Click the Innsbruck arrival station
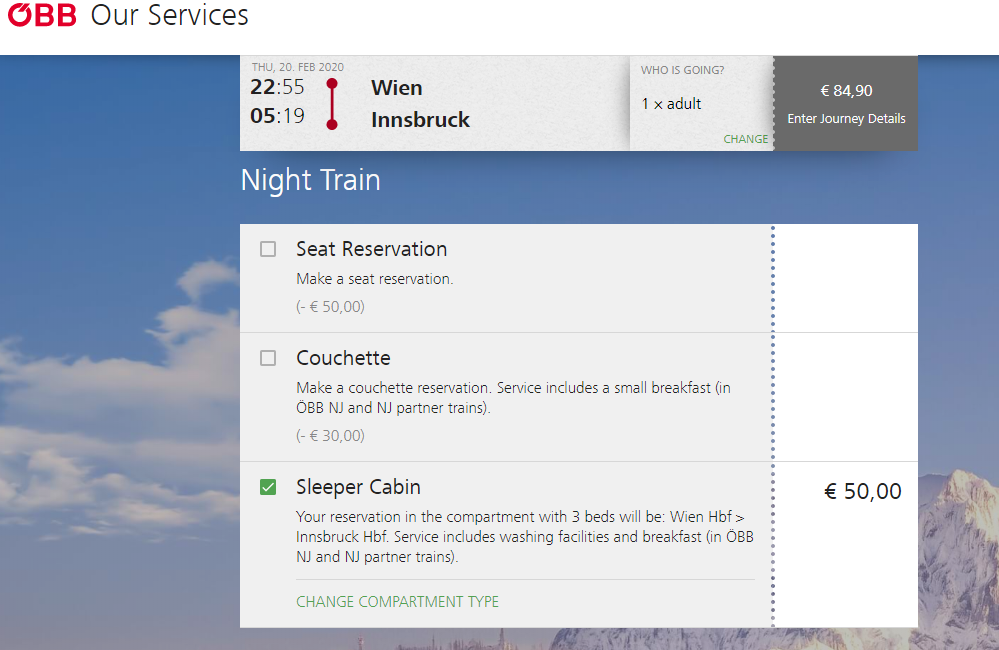The image size is (999, 650). pos(420,120)
